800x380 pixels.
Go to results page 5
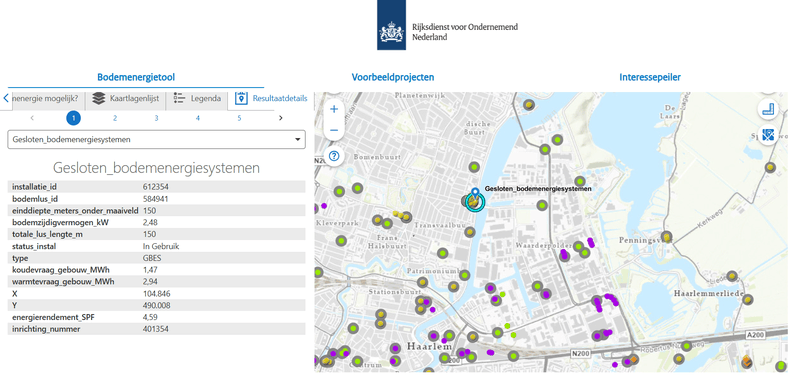[239, 118]
